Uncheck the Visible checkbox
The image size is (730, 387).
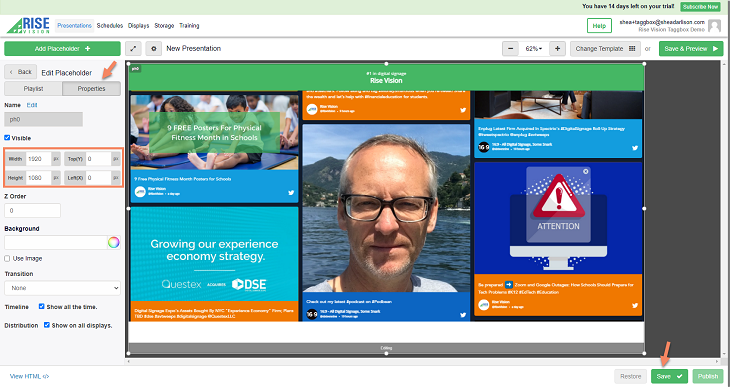[7, 138]
